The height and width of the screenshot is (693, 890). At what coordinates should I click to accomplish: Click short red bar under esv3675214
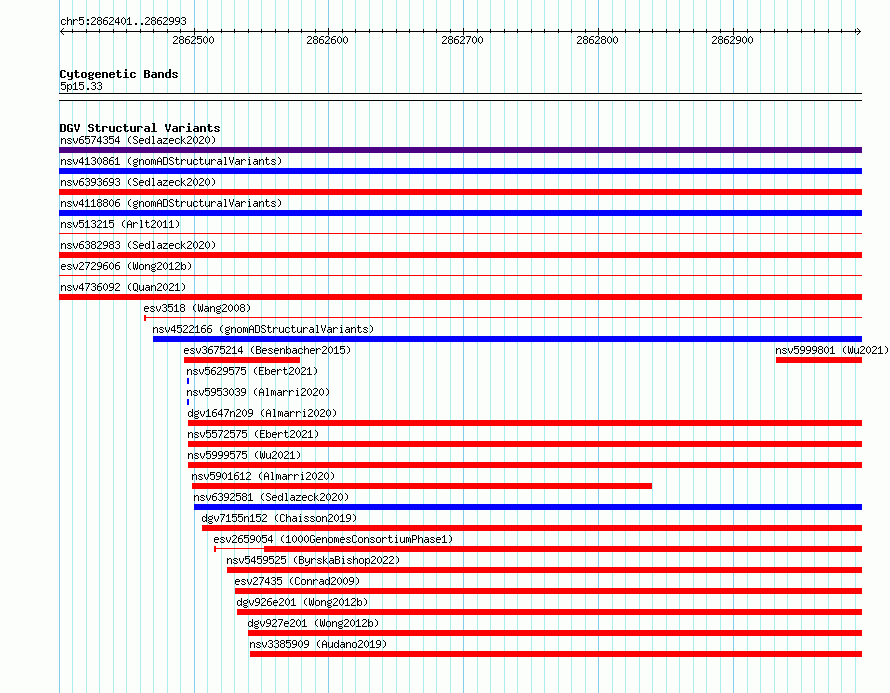[242, 360]
